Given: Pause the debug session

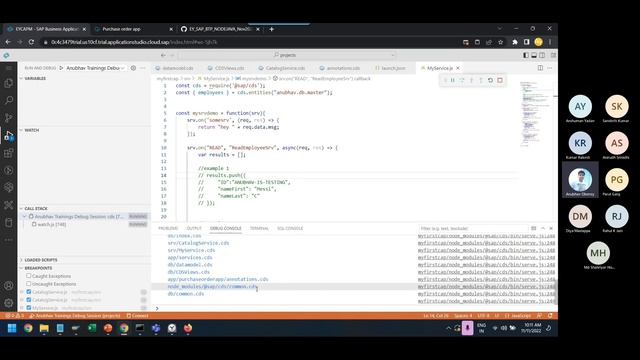Looking at the screenshot, I should pos(453,80).
